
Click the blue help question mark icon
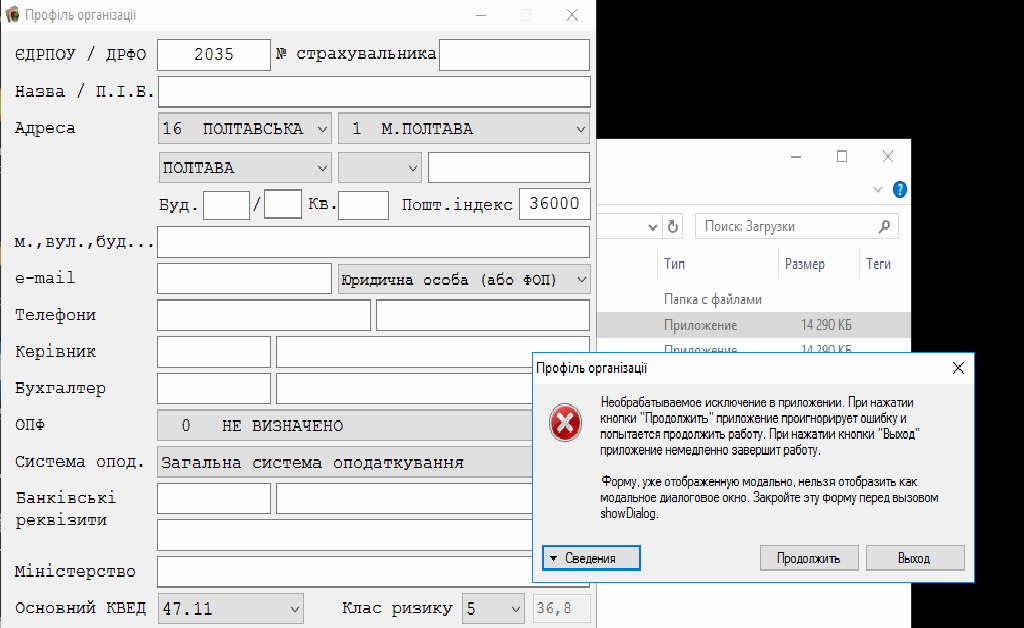click(899, 189)
